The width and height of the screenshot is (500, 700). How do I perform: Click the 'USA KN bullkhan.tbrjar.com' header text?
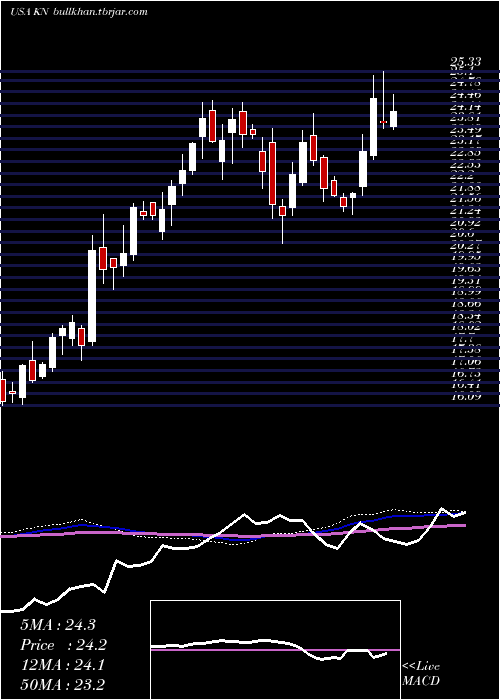79,12
